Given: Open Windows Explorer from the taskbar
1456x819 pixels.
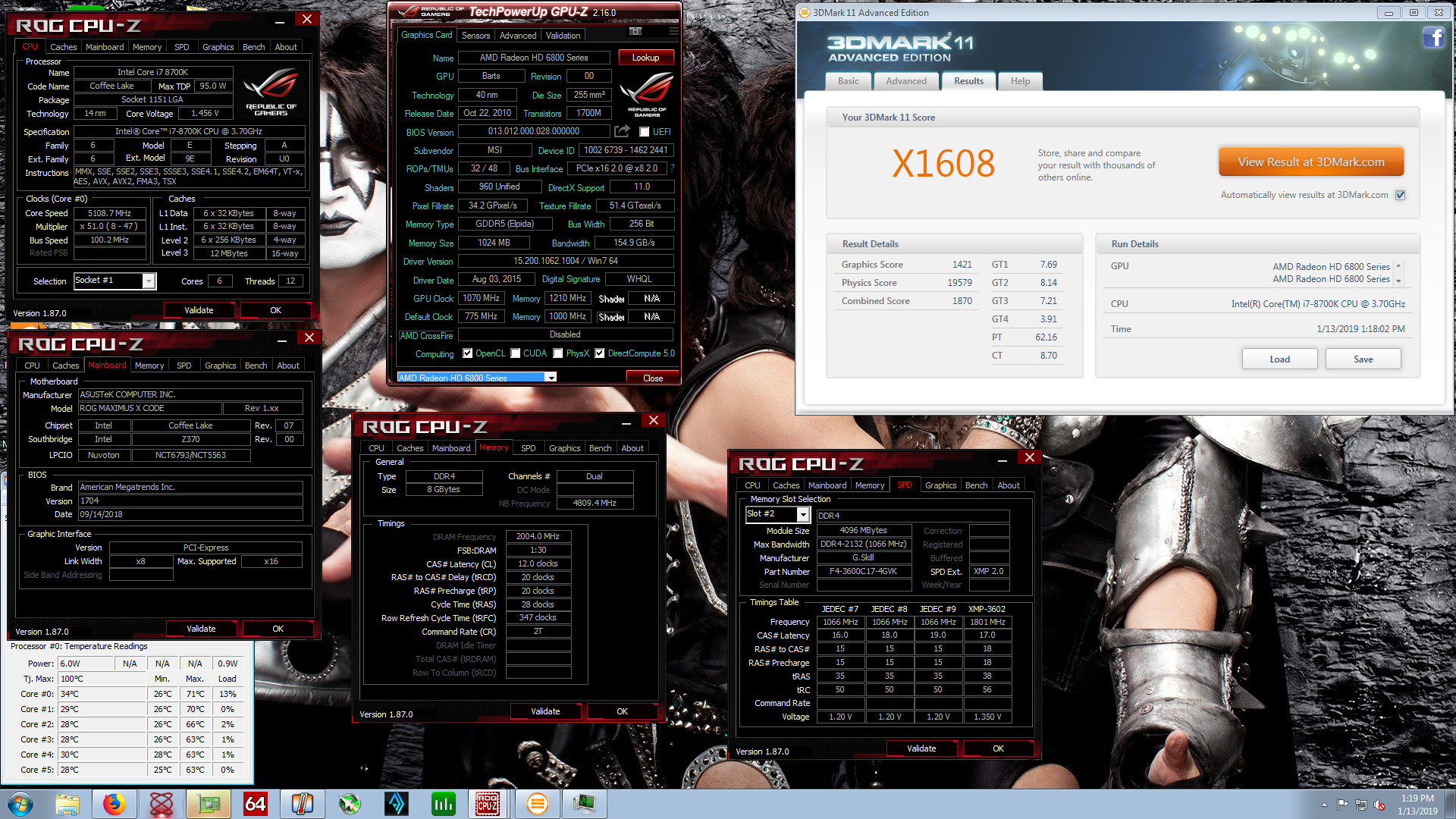Looking at the screenshot, I should tap(67, 804).
